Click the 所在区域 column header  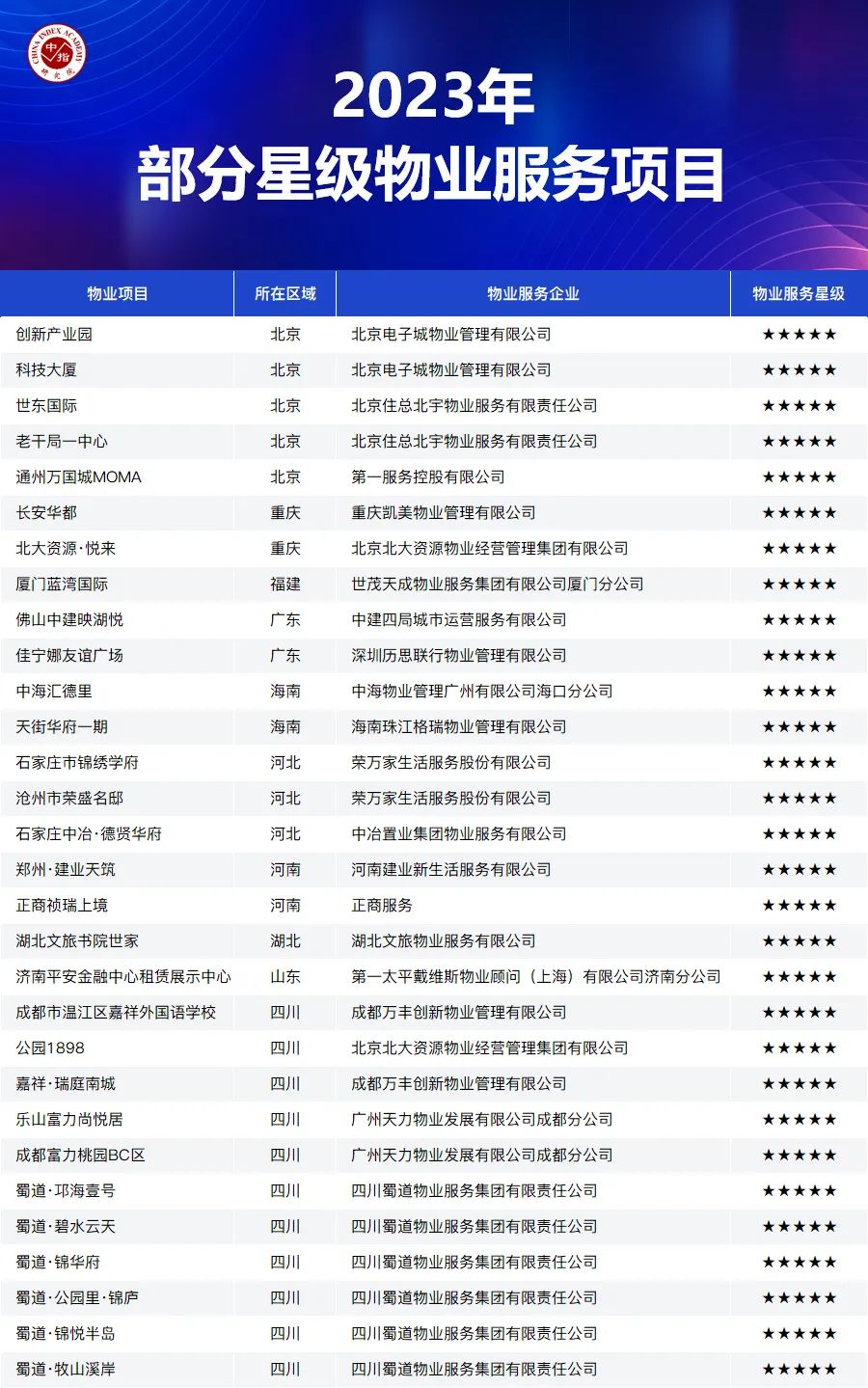tap(285, 294)
